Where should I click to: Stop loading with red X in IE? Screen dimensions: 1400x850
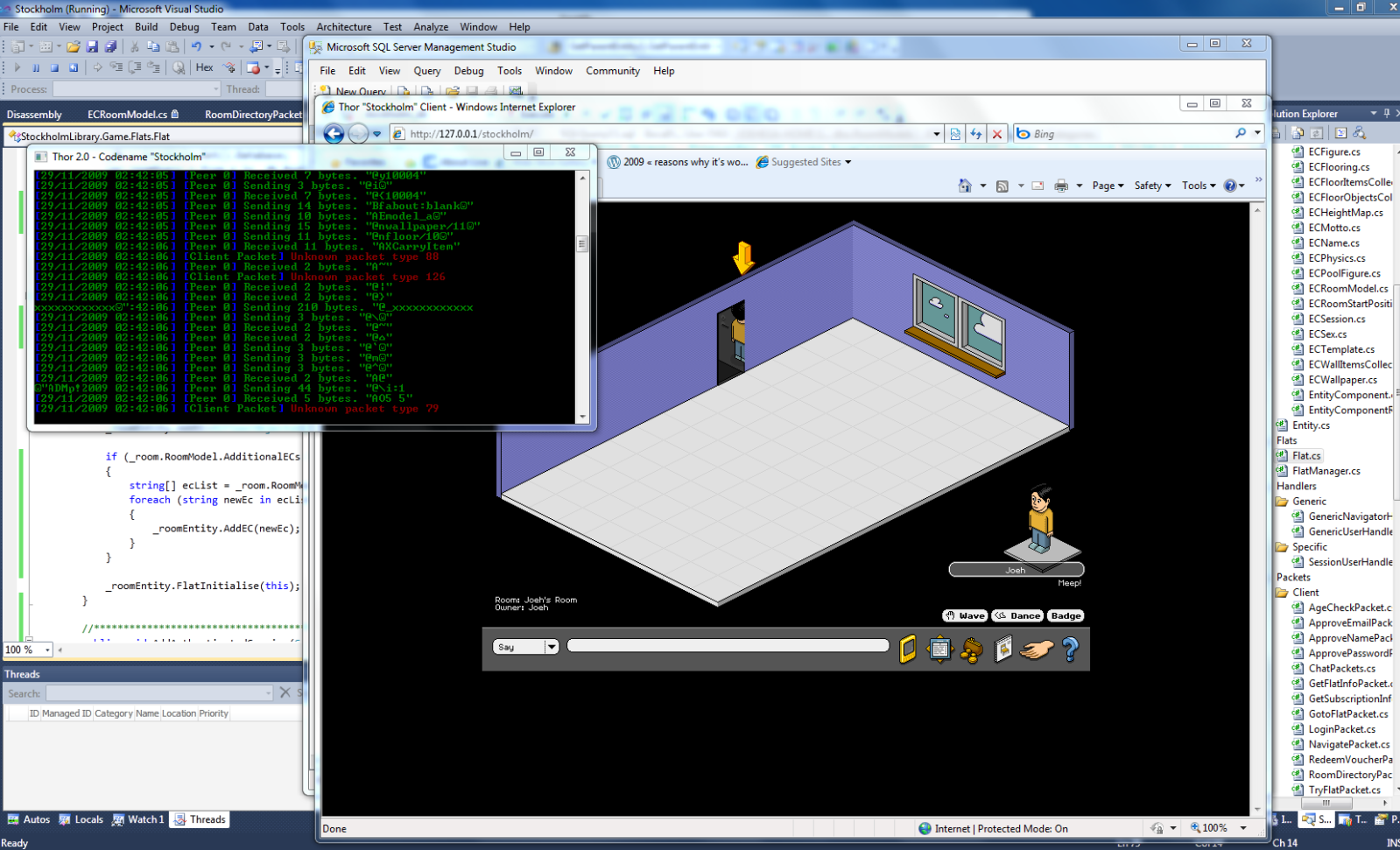[997, 134]
